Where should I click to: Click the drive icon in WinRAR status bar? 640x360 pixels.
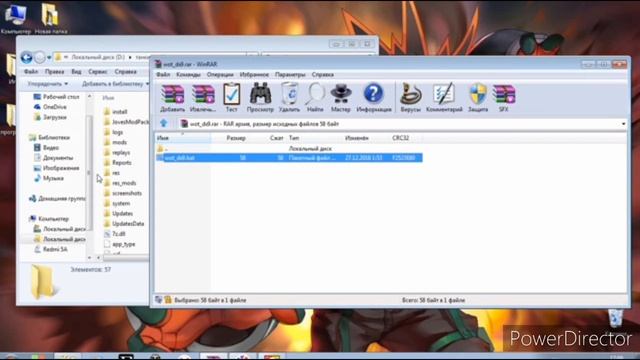click(159, 300)
